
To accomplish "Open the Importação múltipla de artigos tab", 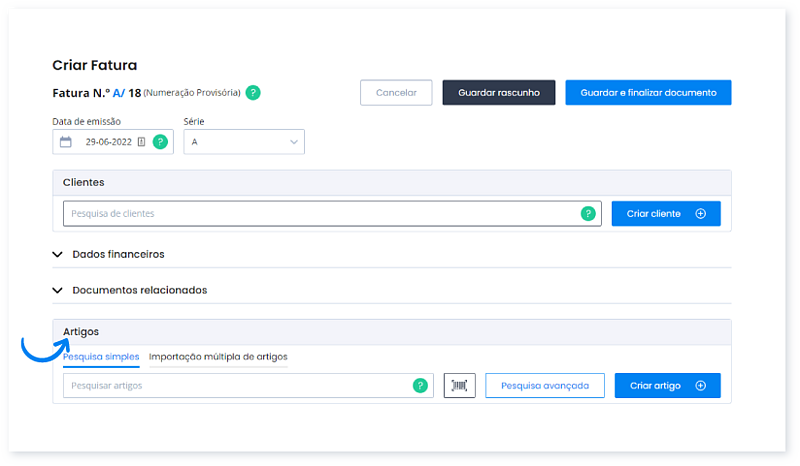I will point(218,357).
